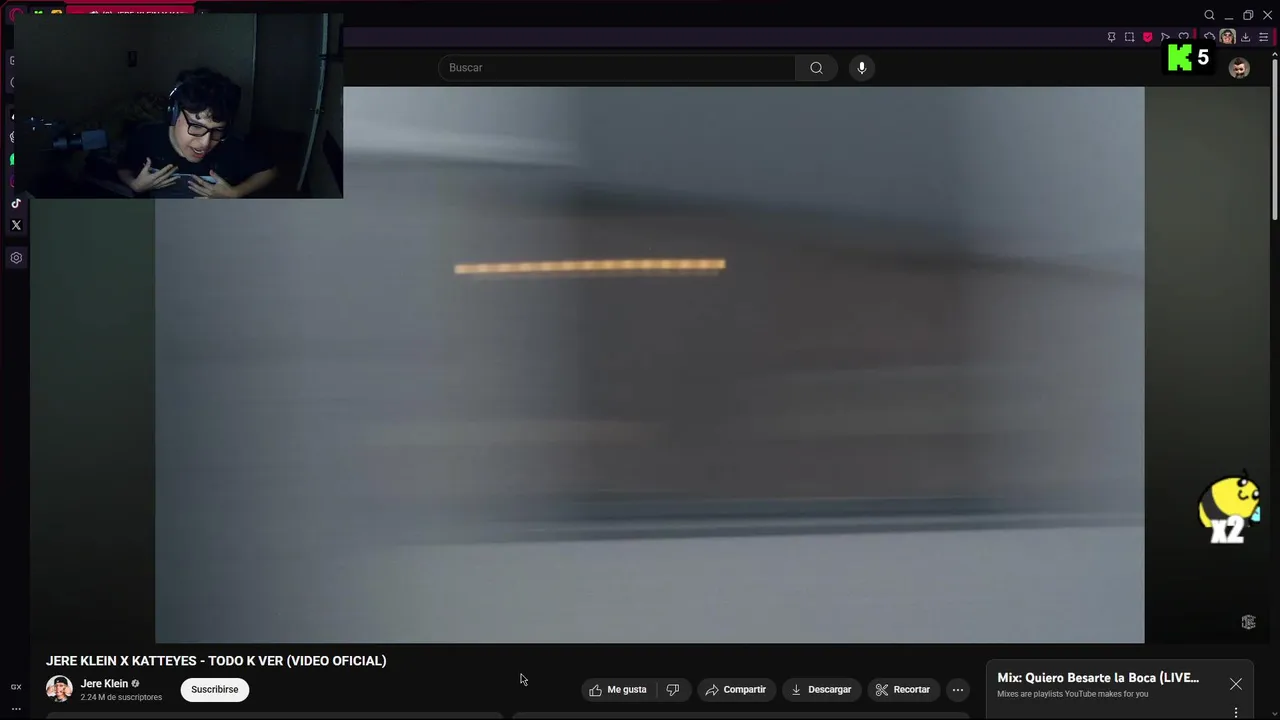The width and height of the screenshot is (1280, 720).
Task: Click the Descargar download button
Action: point(821,690)
